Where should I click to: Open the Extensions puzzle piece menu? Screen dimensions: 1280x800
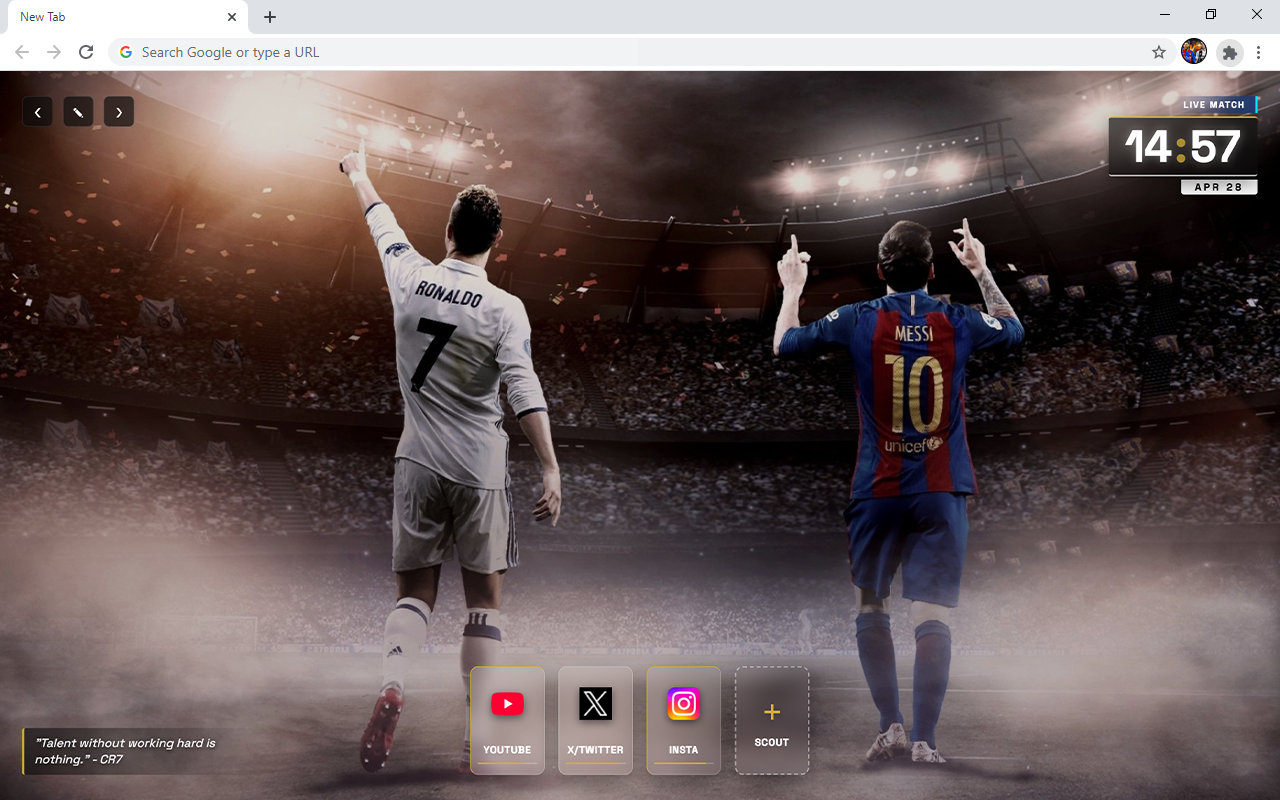(1230, 52)
